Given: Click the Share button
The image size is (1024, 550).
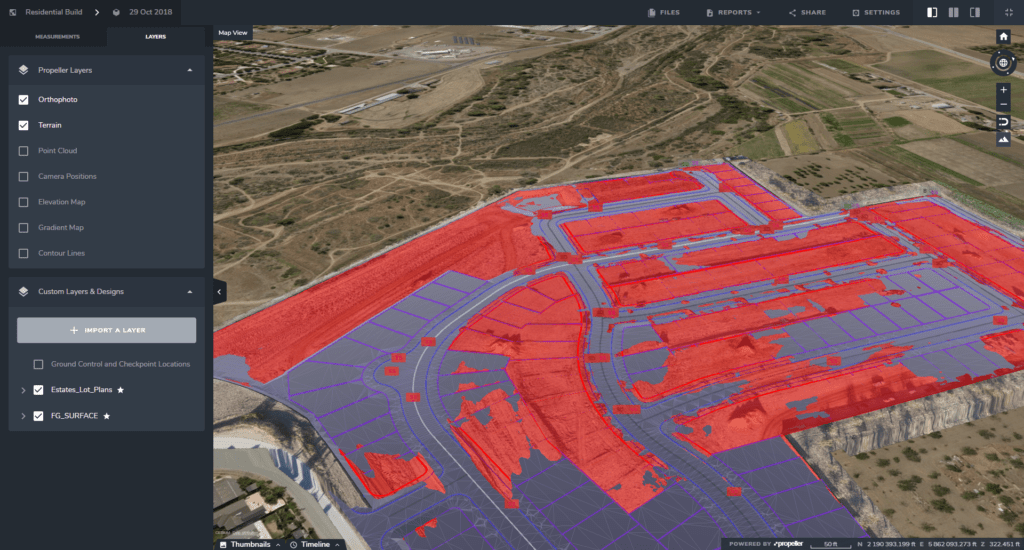Looking at the screenshot, I should (807, 13).
